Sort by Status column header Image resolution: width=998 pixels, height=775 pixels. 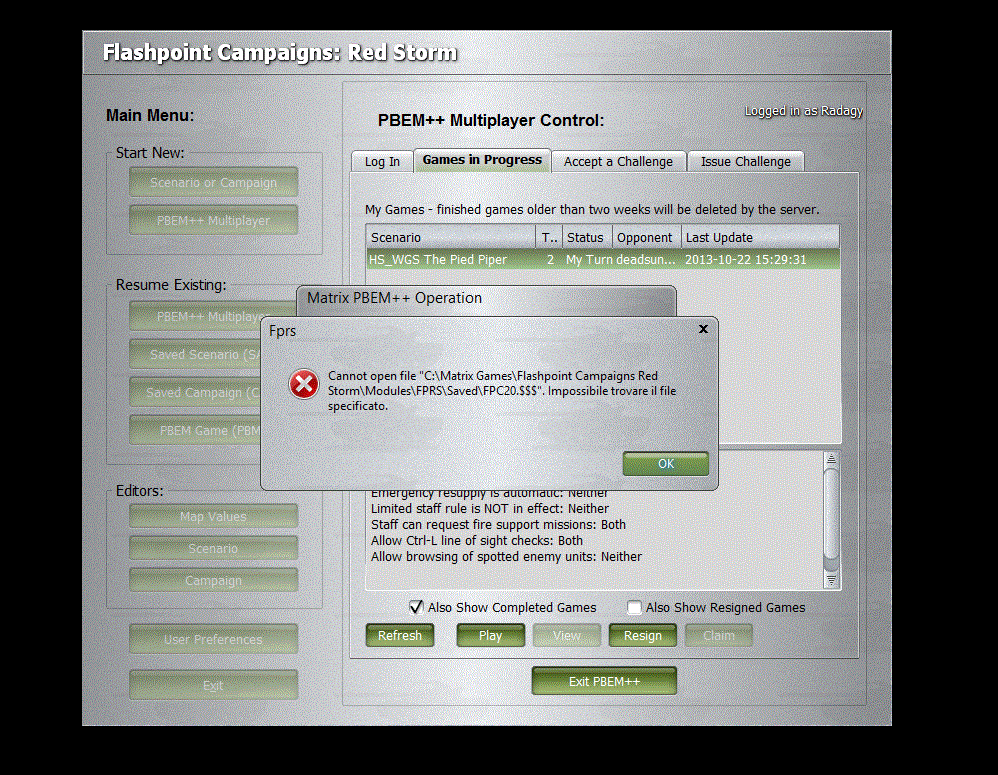[587, 237]
